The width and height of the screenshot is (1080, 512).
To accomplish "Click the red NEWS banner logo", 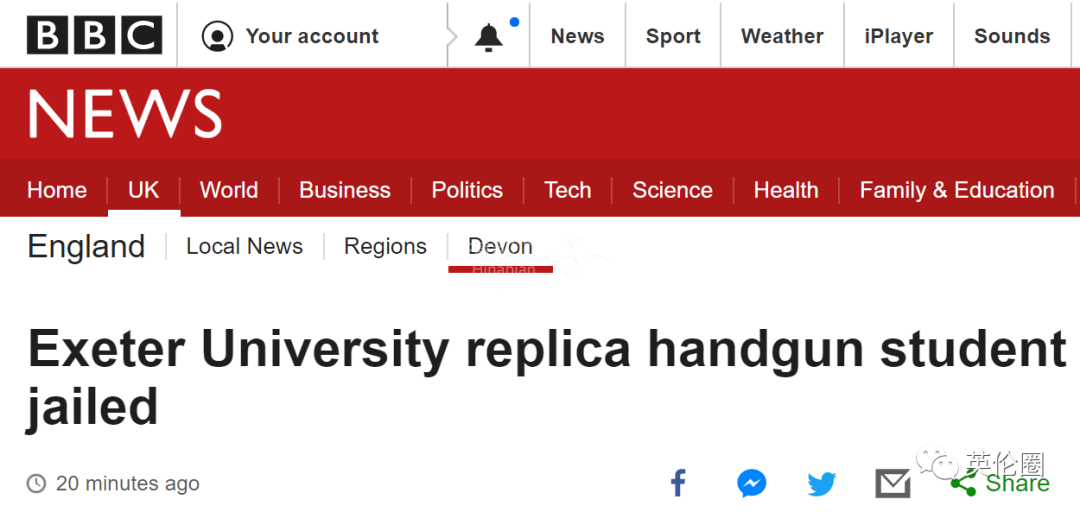I will 125,113.
